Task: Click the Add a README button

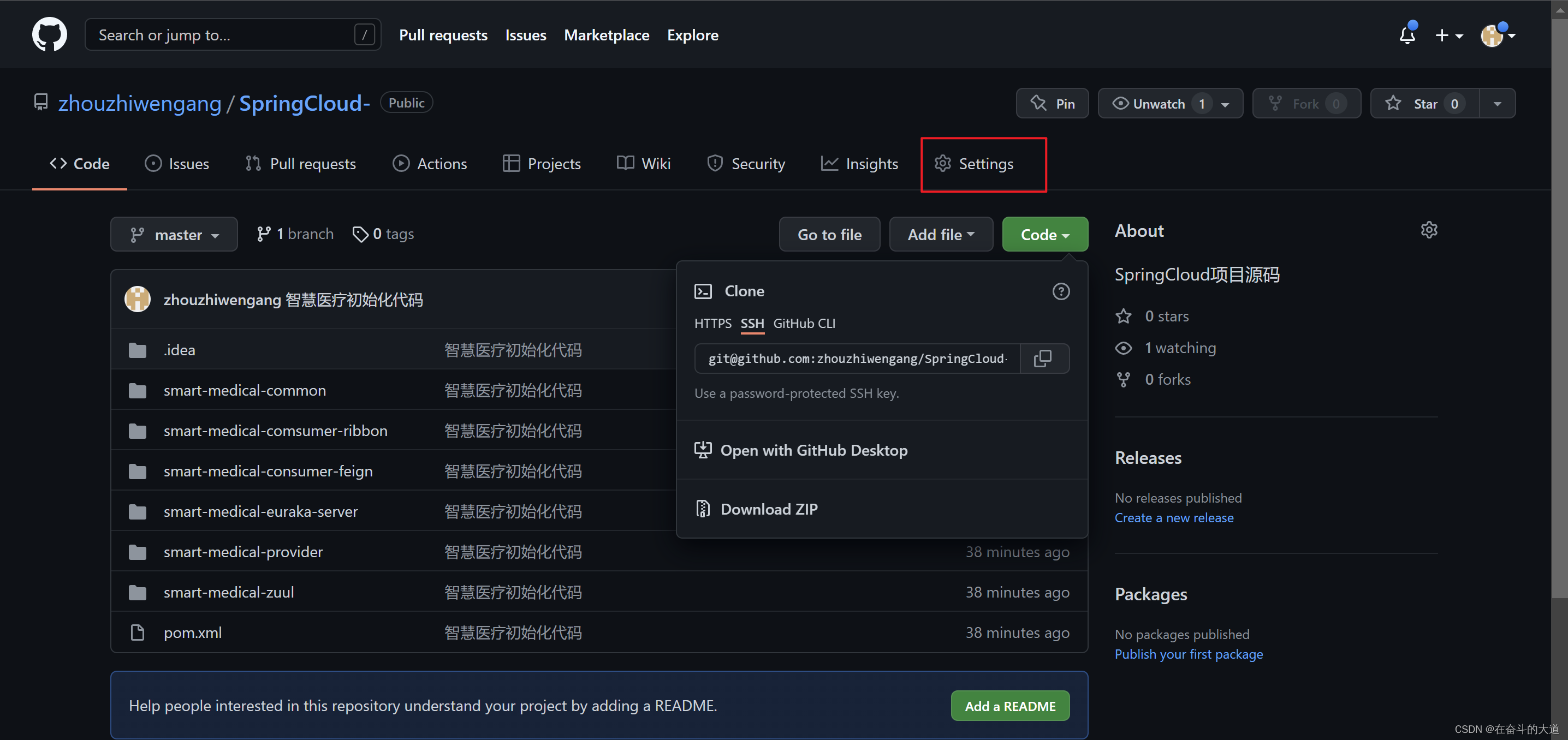Action: 1010,706
